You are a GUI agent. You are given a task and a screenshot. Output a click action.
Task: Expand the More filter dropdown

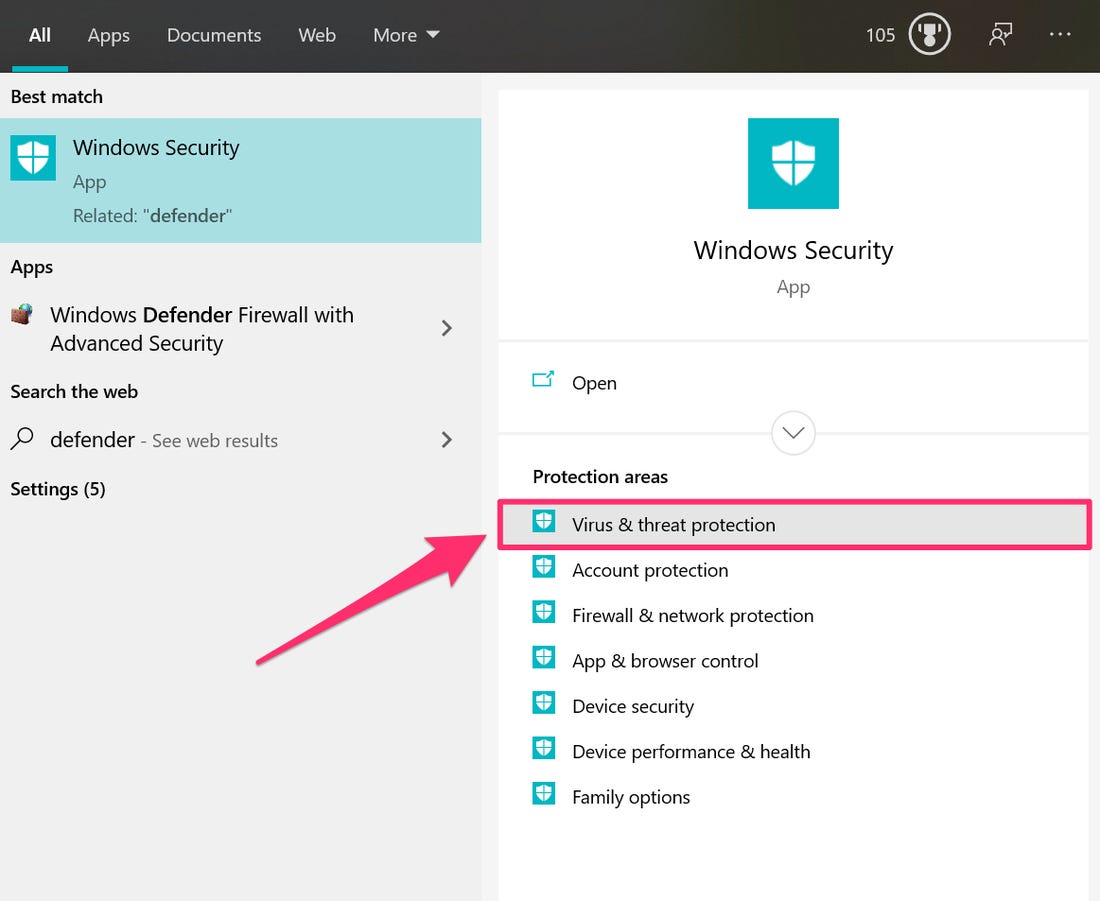406,35
